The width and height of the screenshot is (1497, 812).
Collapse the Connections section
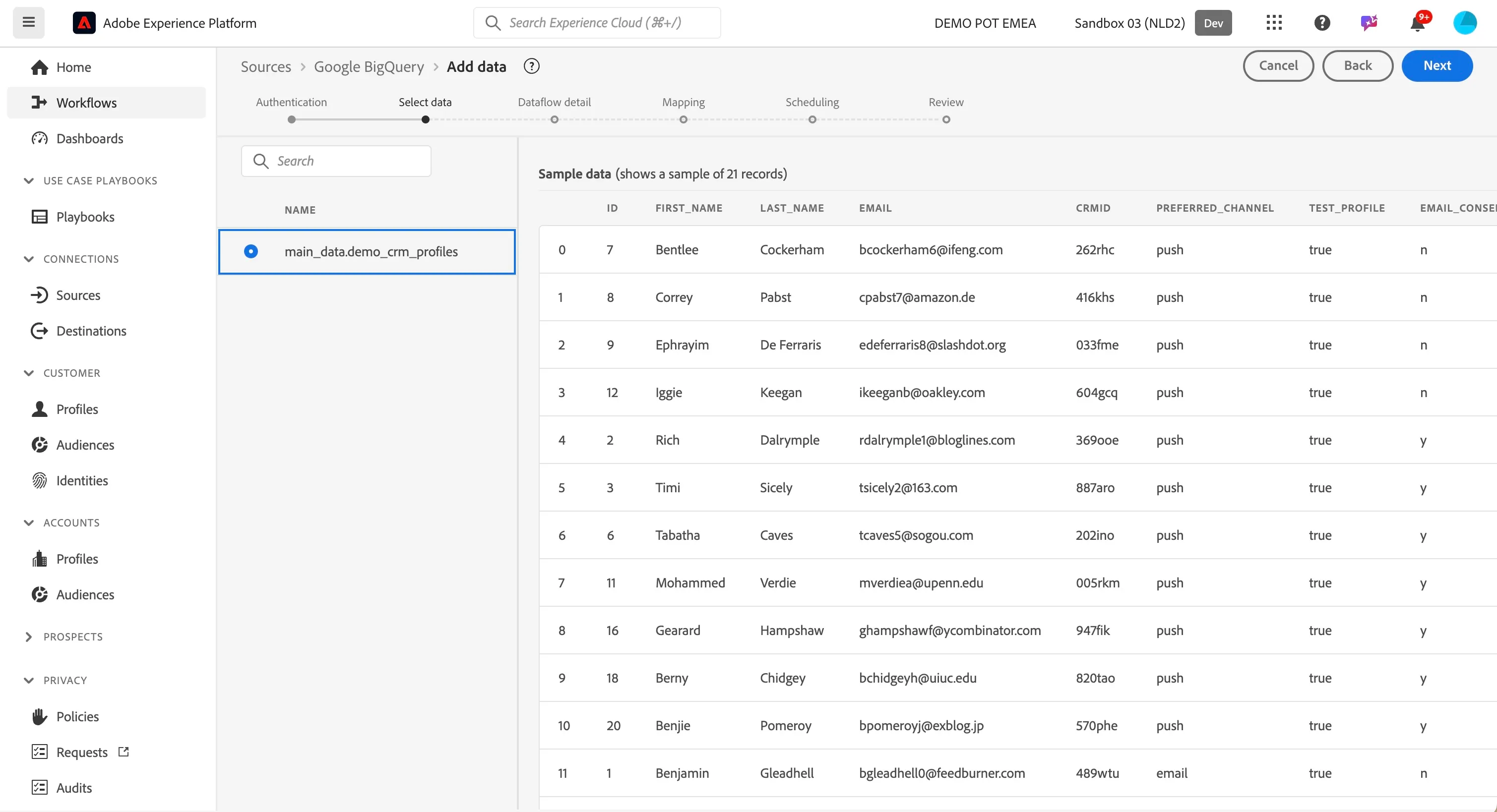click(x=28, y=259)
